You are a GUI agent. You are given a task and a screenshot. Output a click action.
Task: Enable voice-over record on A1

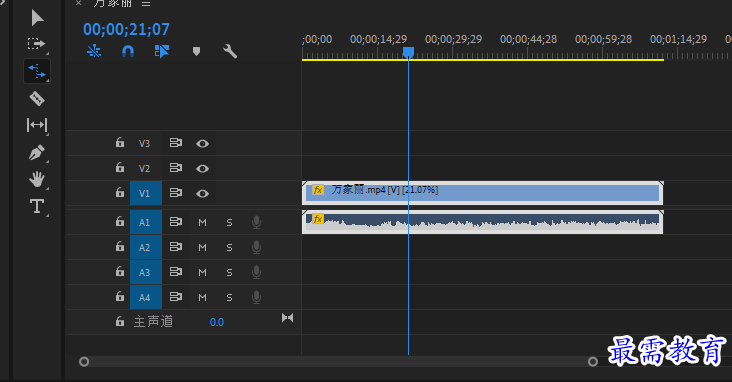coord(256,222)
